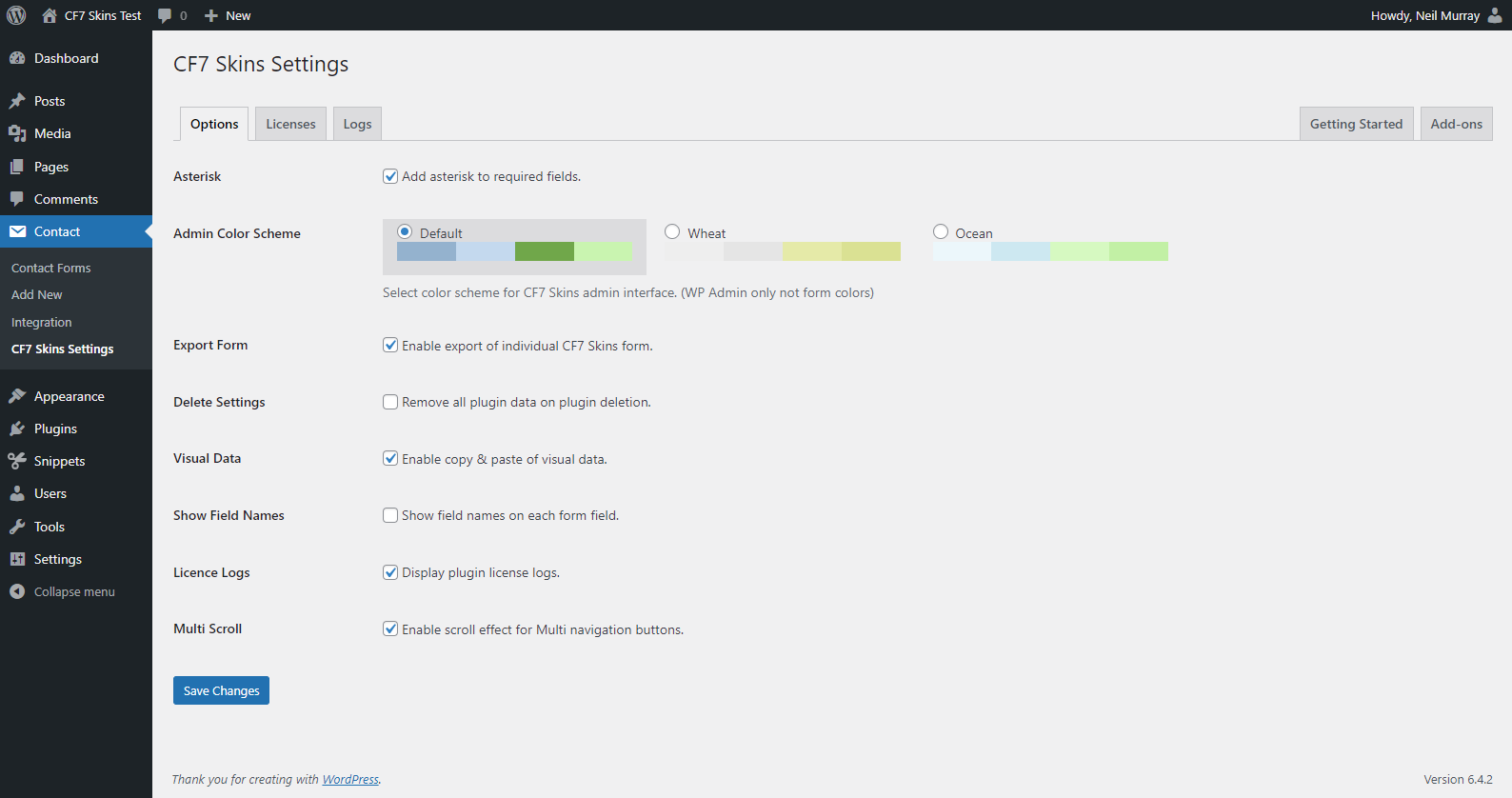Image resolution: width=1512 pixels, height=798 pixels.
Task: Select the Wheat color scheme radio
Action: (672, 232)
